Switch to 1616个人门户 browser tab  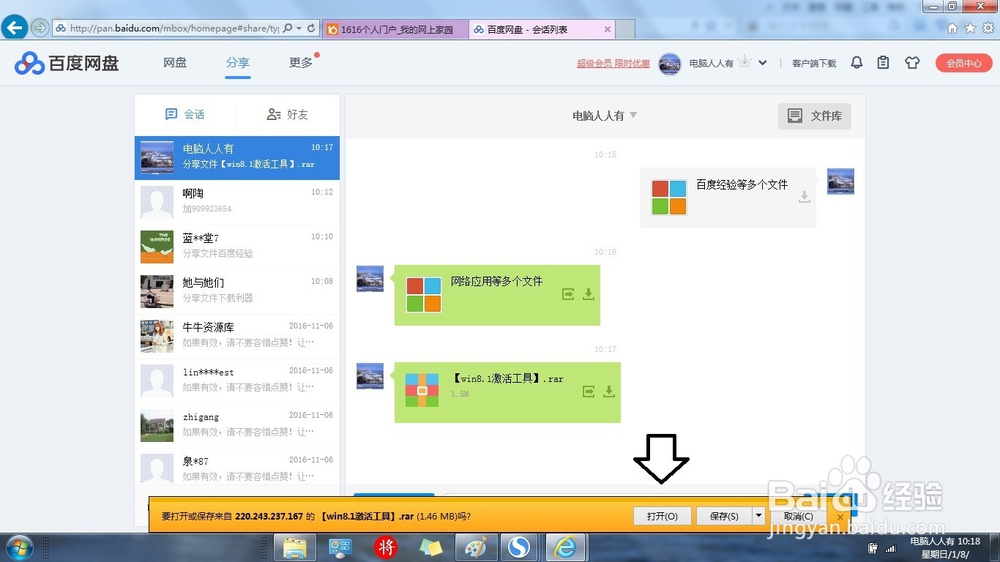click(395, 29)
